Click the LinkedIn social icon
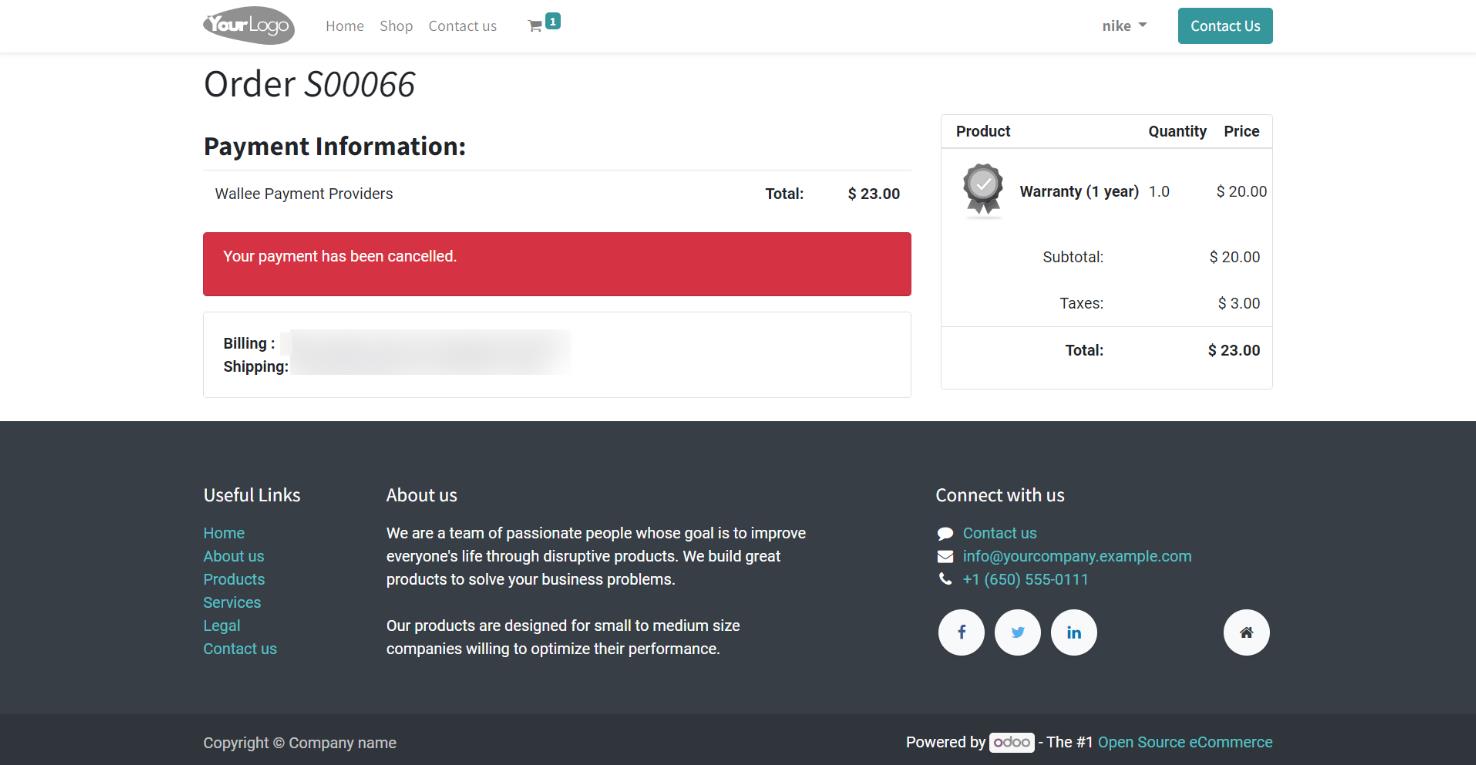The width and height of the screenshot is (1476, 765). tap(1073, 632)
